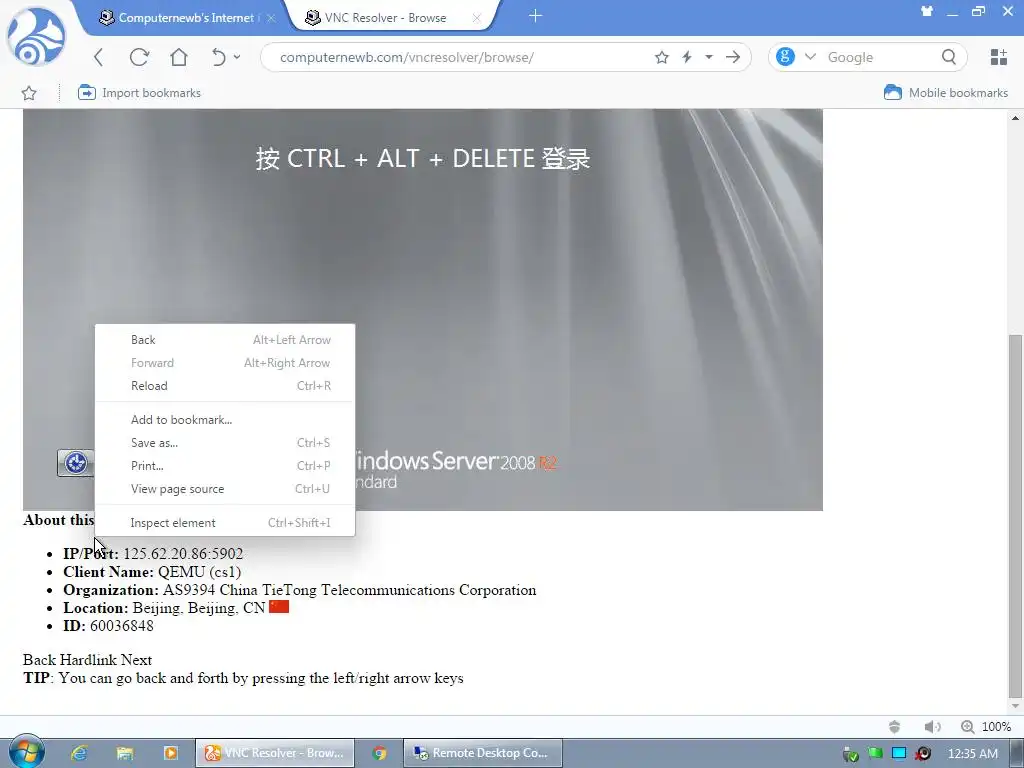Click the VNC Resolver taskbar button
1024x768 pixels.
coord(275,753)
